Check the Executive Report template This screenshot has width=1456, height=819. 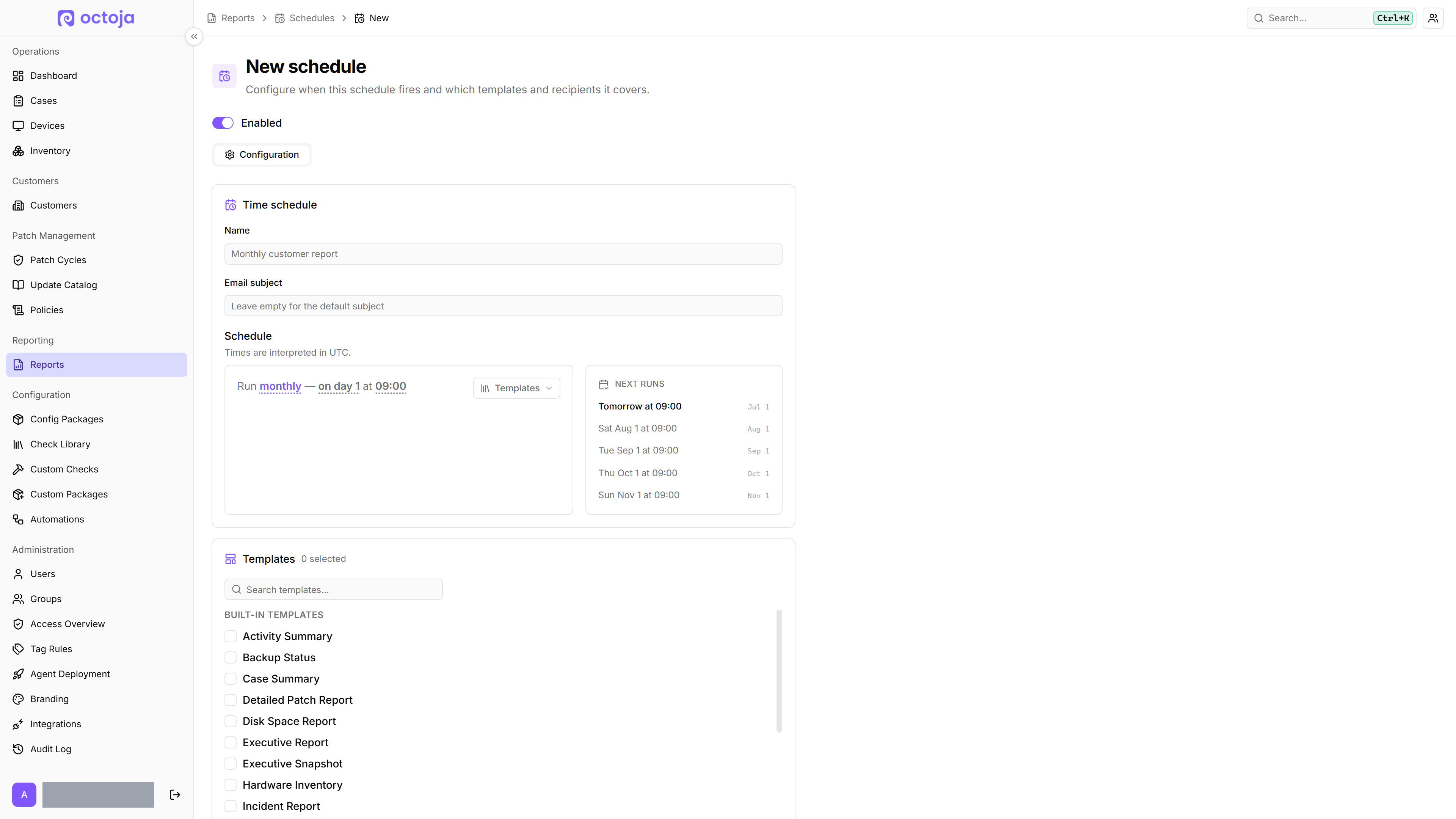pos(231,743)
